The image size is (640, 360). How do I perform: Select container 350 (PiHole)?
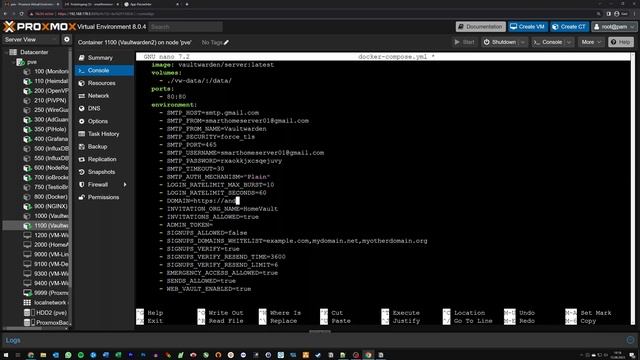(x=50, y=129)
